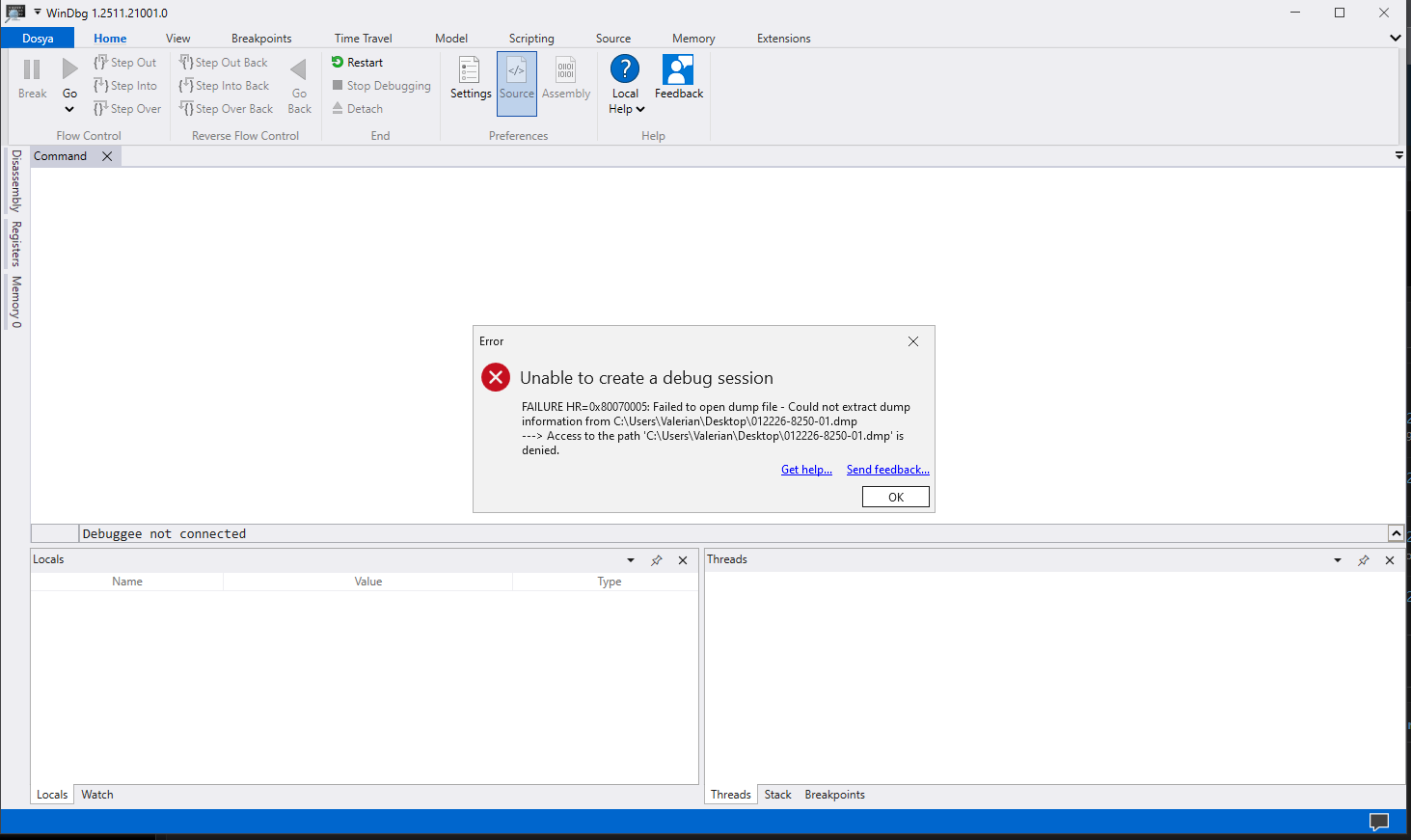Viewport: 1411px width, 840px height.
Task: Open the Settings preferences
Action: (x=471, y=77)
